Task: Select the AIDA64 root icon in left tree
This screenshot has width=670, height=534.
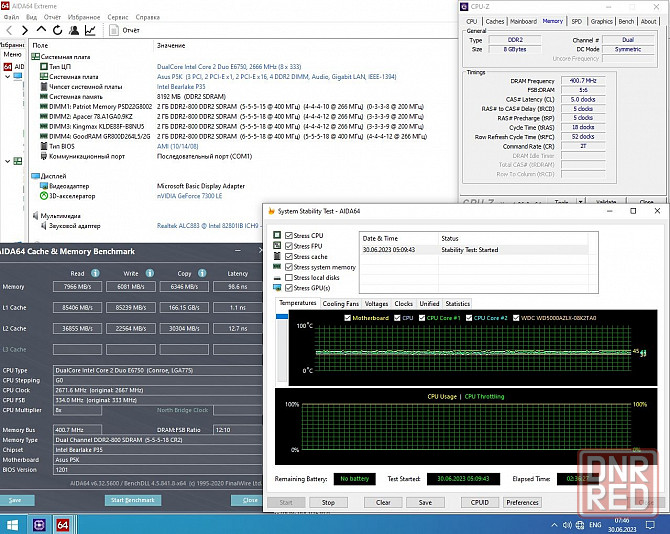Action: click(x=8, y=67)
